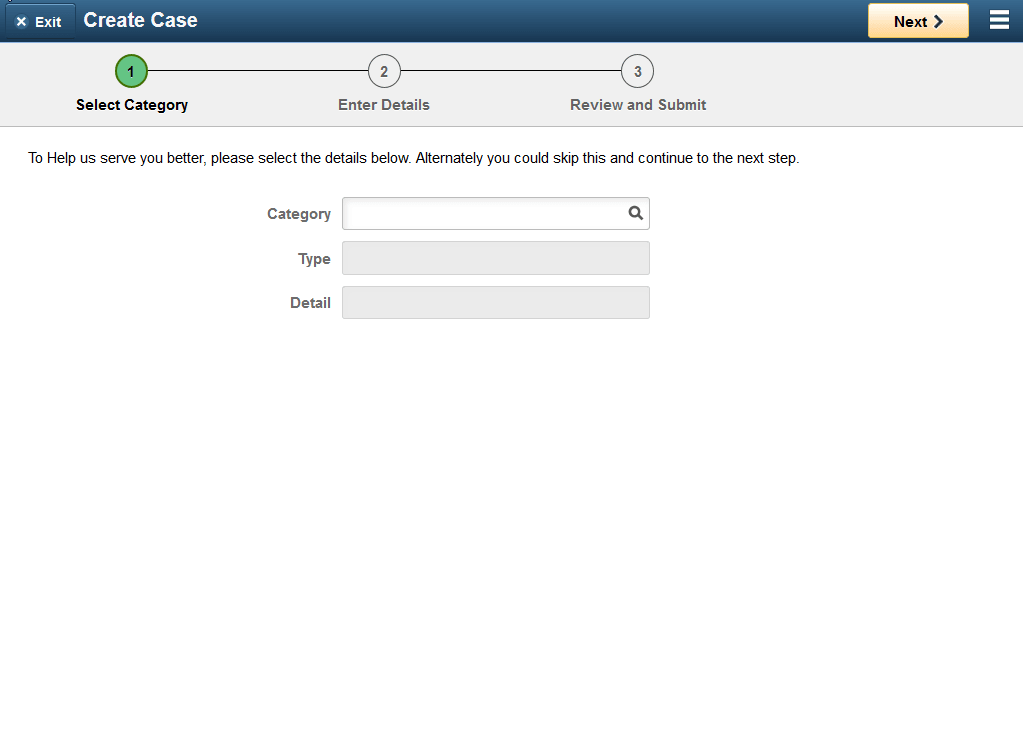Click the step 3 circle in the progress bar

tap(638, 71)
